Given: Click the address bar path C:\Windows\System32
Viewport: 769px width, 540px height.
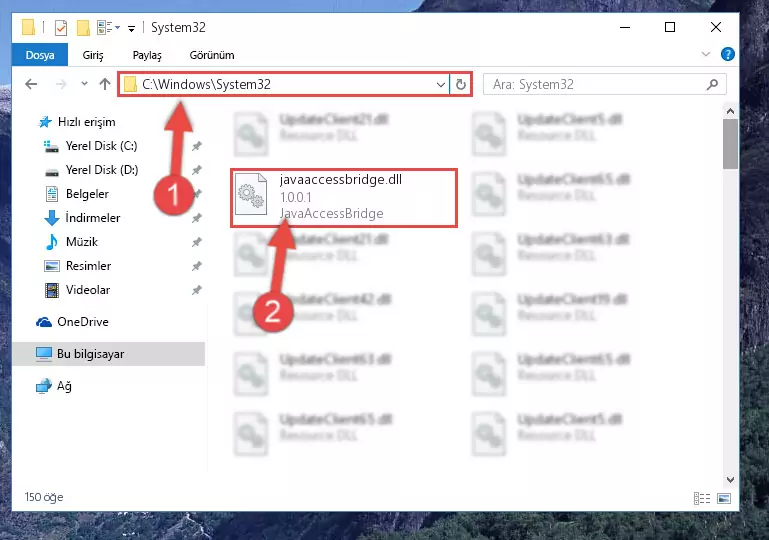Looking at the screenshot, I should click(x=206, y=84).
